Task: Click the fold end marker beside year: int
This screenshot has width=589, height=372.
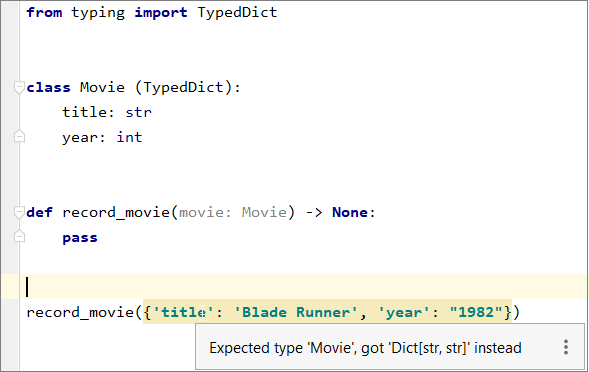Action: (19, 136)
